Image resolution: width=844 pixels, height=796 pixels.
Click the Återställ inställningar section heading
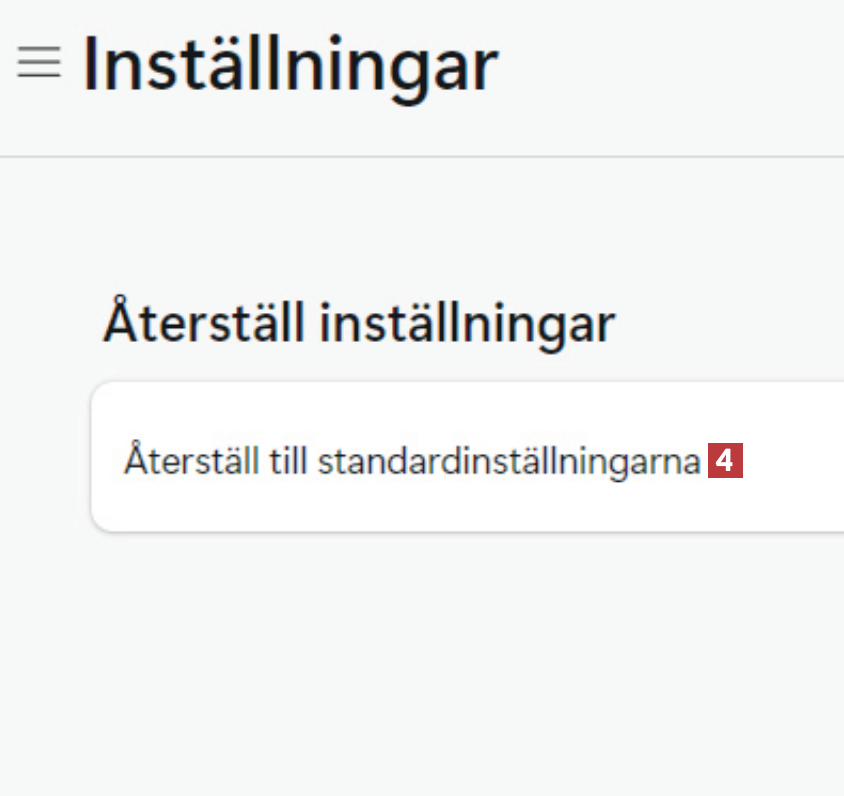359,323
